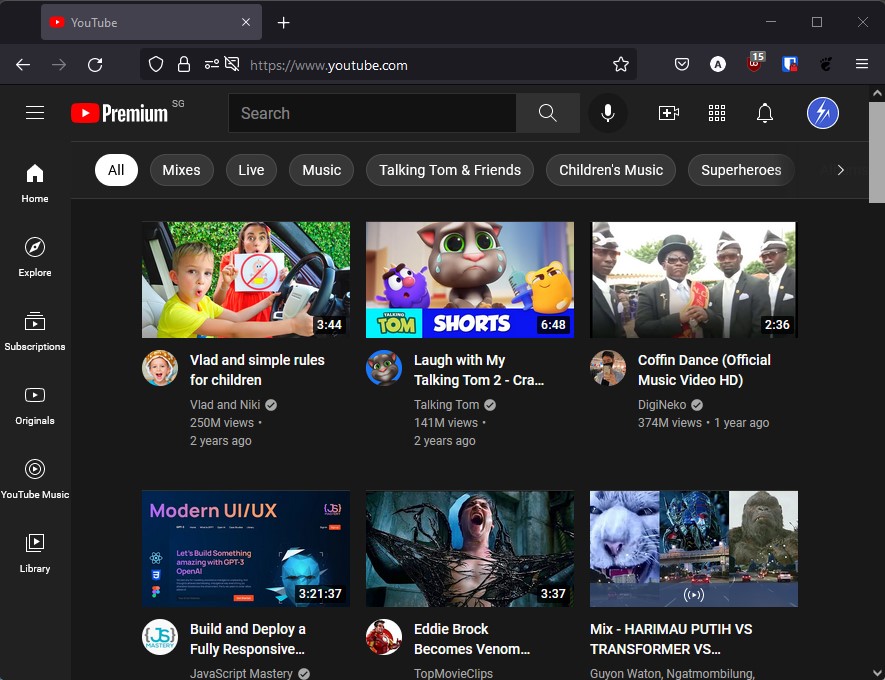Click the Vlad and Niki channel name
This screenshot has height=680, width=885.
225,405
